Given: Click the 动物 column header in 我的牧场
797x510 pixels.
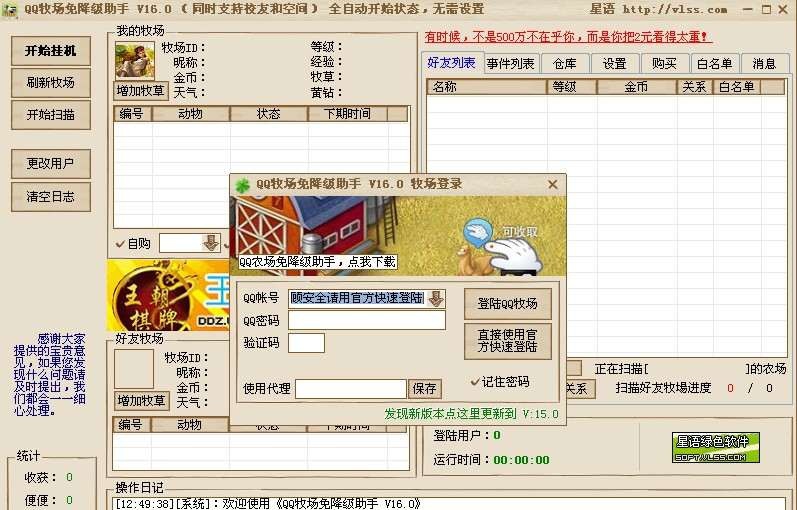Looking at the screenshot, I should 191,113.
